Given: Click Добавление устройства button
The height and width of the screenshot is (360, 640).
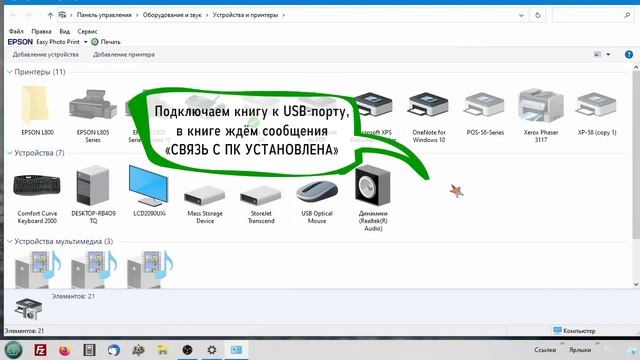Looking at the screenshot, I should tap(45, 55).
